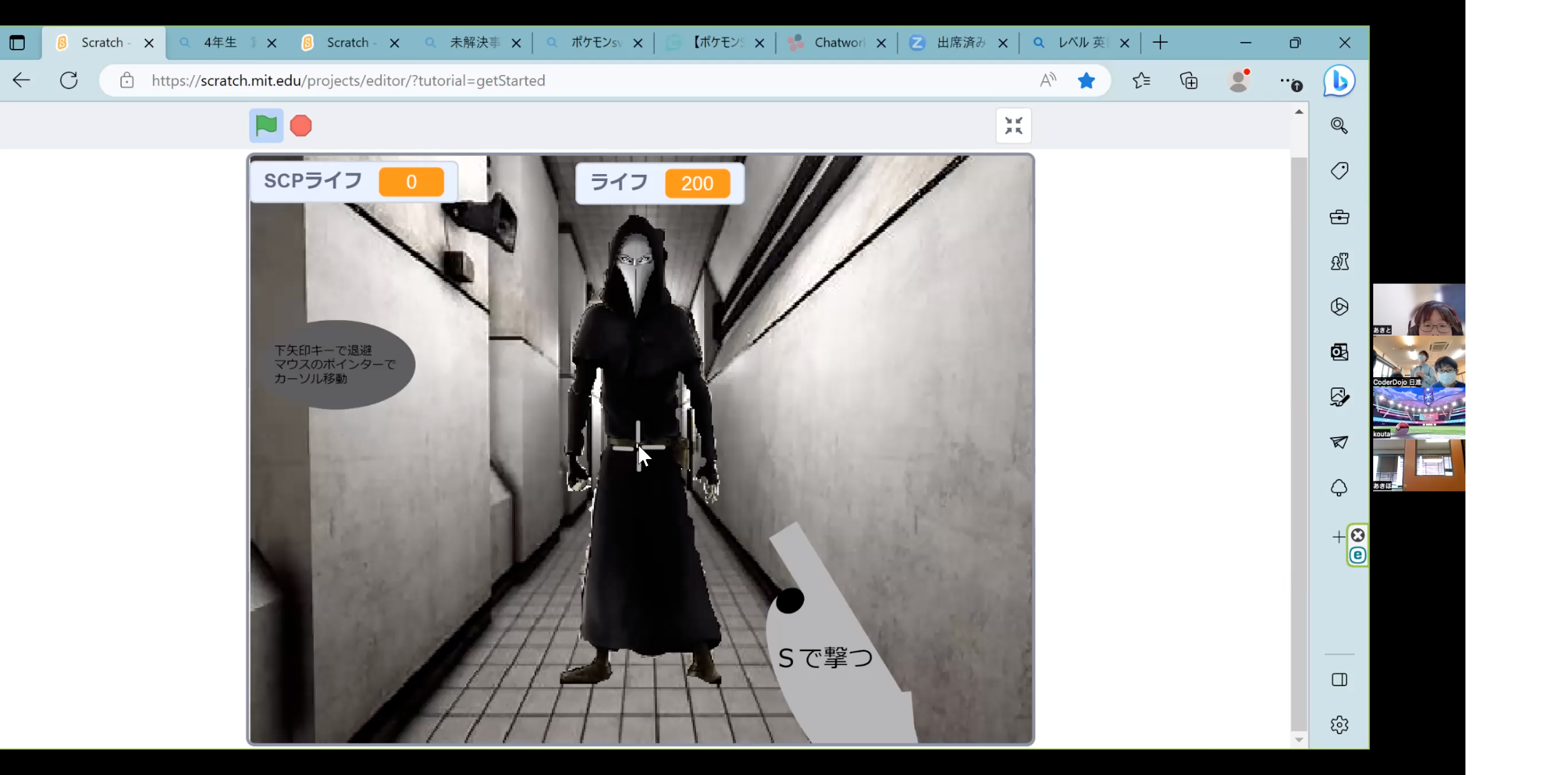The image size is (1568, 775).
Task: Open sidebar Shopping tag icon
Action: click(x=1339, y=171)
